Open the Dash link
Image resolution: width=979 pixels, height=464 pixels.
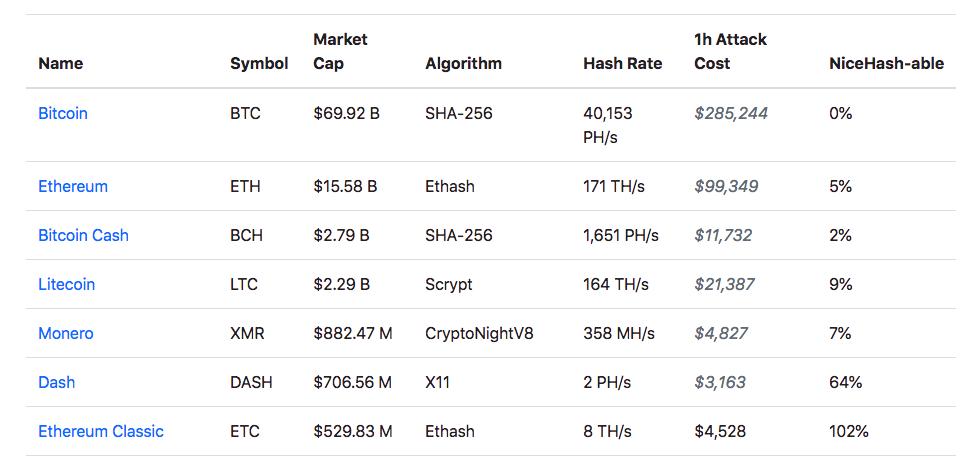(56, 382)
